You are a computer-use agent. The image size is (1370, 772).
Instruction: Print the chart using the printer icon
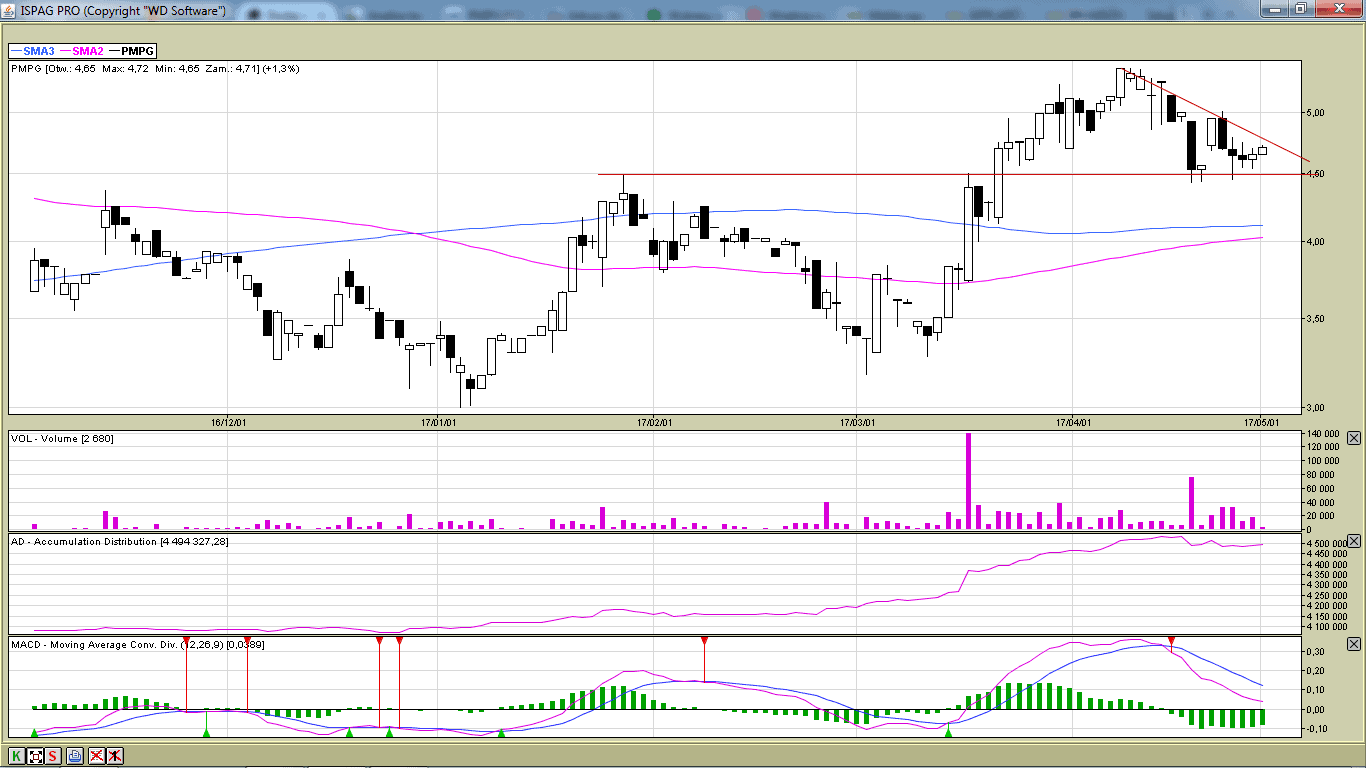click(75, 756)
